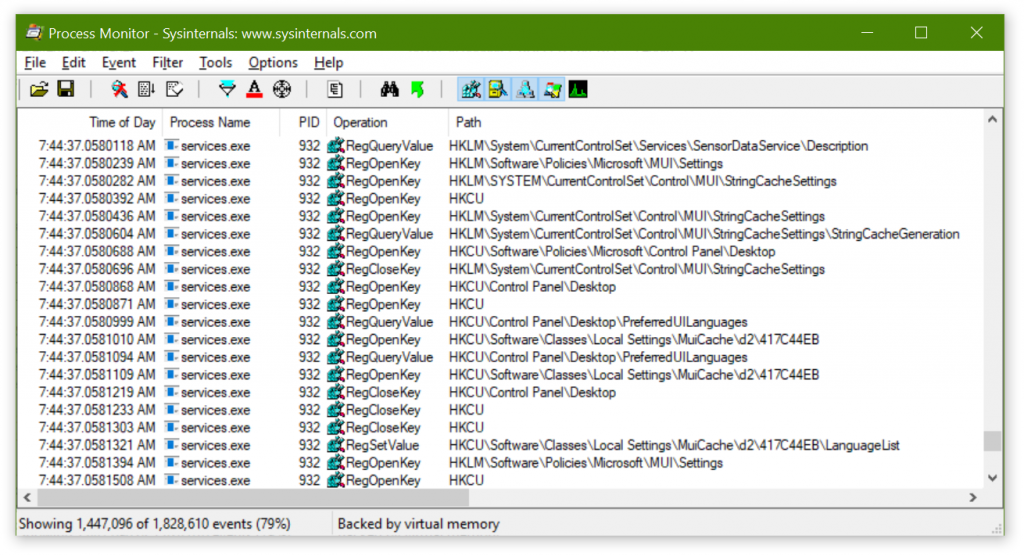Open the Help menu
This screenshot has width=1024, height=556.
[328, 63]
